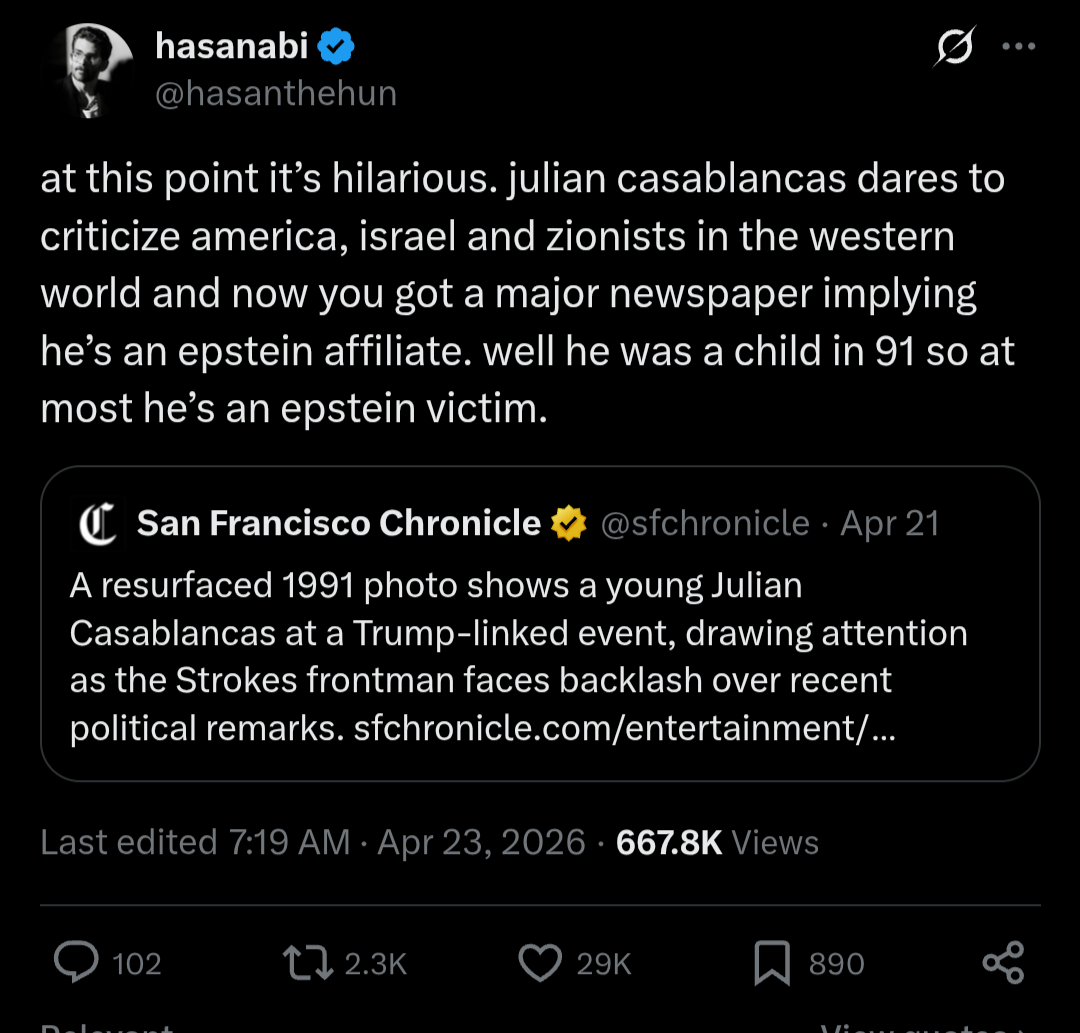Open the sfchronicle.com/entertainment link
The width and height of the screenshot is (1080, 1033).
pos(624,728)
